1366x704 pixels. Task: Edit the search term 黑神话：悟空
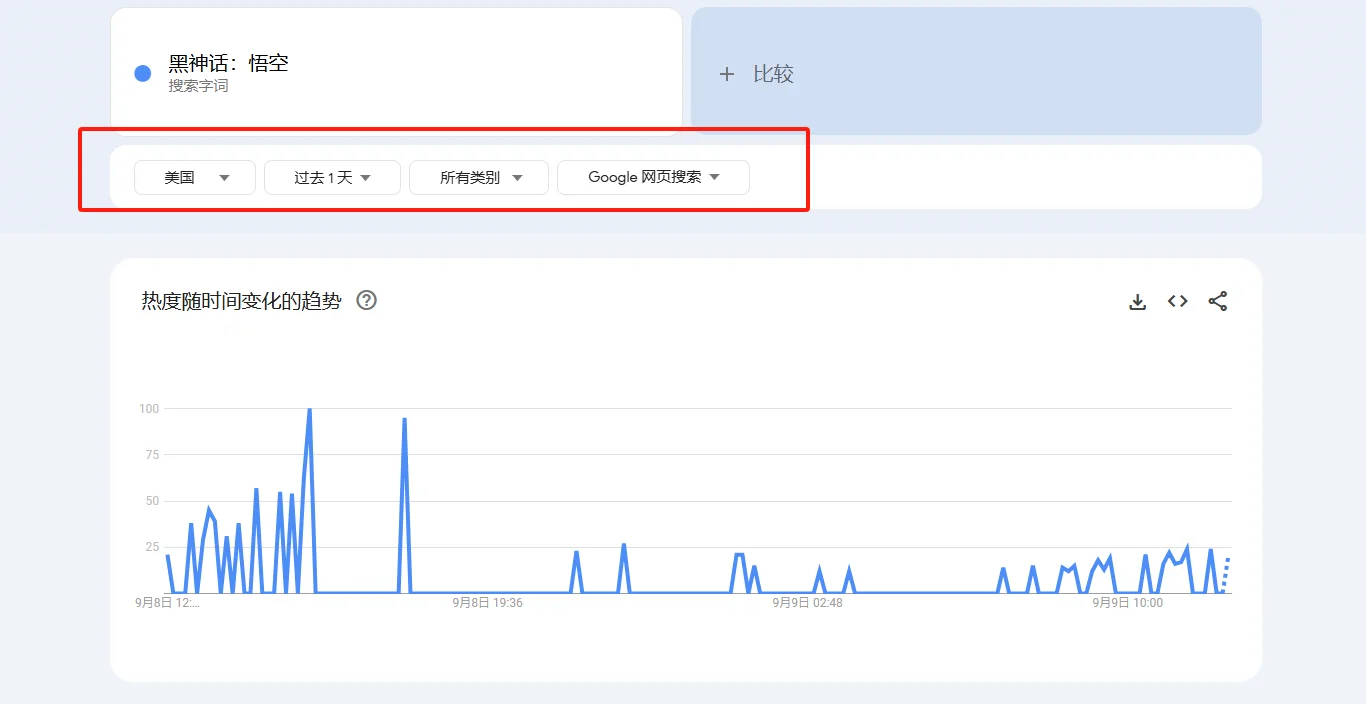(x=228, y=64)
